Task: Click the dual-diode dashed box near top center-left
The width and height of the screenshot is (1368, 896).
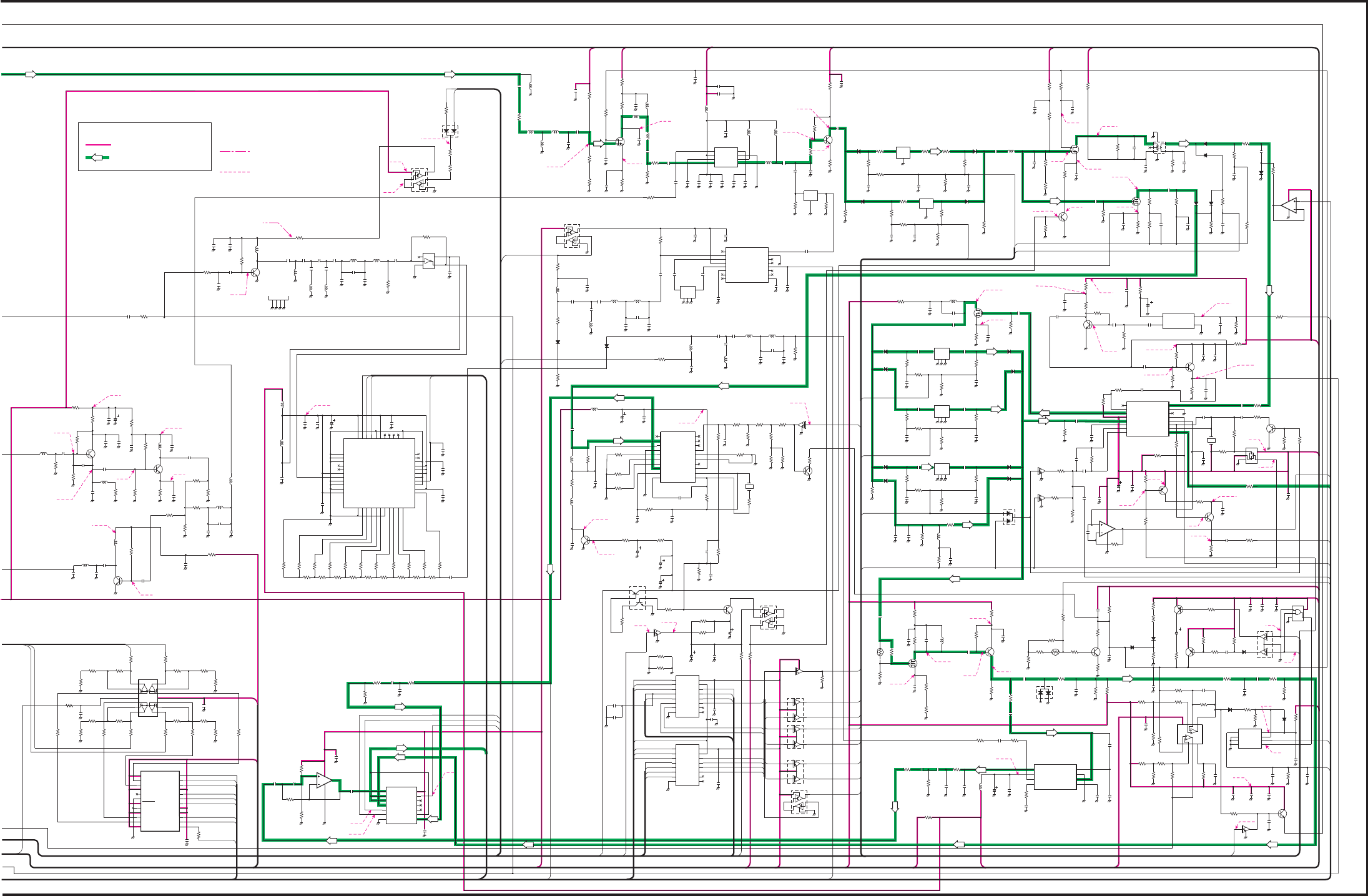Action: coord(450,131)
